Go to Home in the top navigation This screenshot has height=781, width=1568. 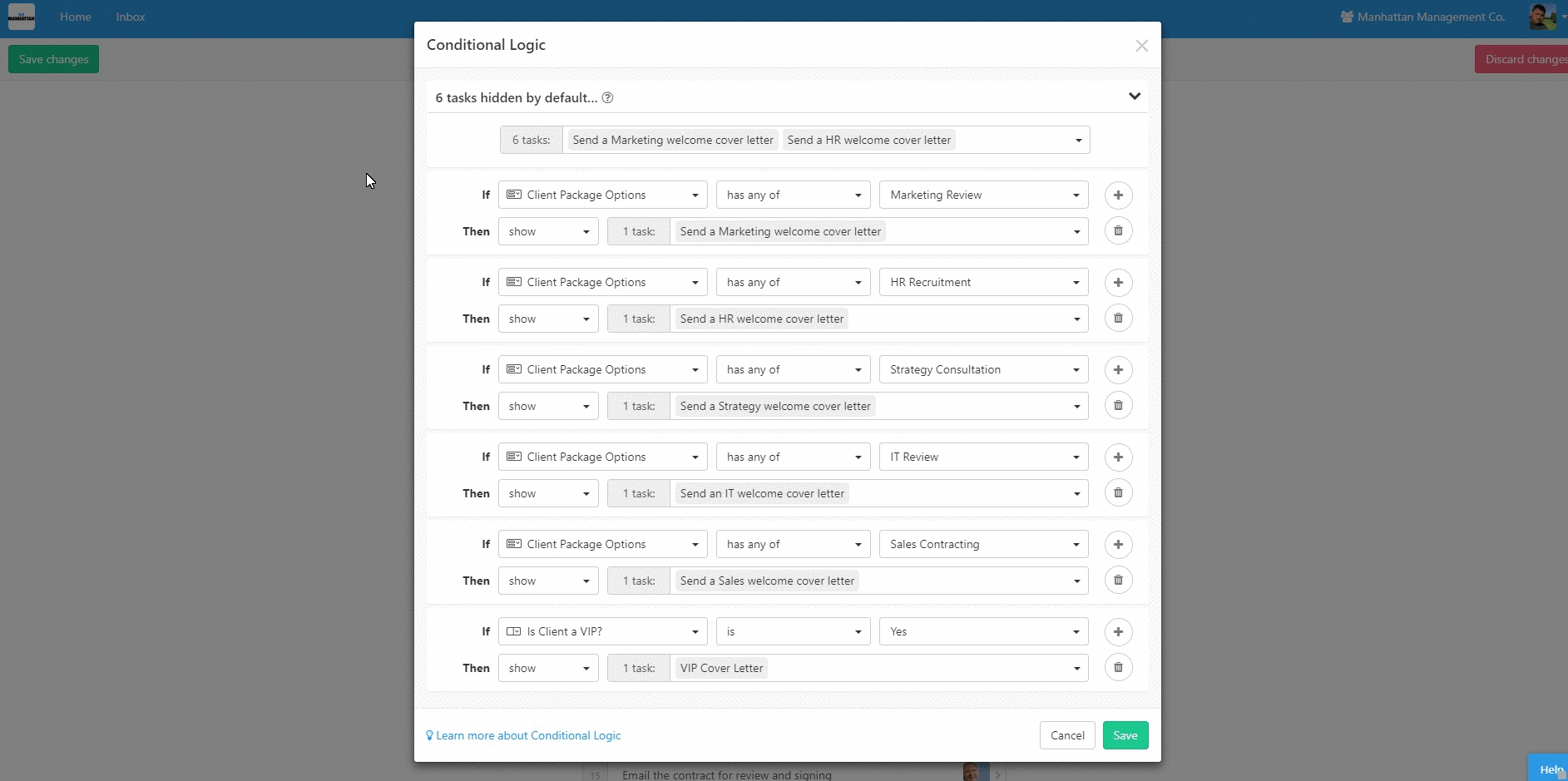76,17
